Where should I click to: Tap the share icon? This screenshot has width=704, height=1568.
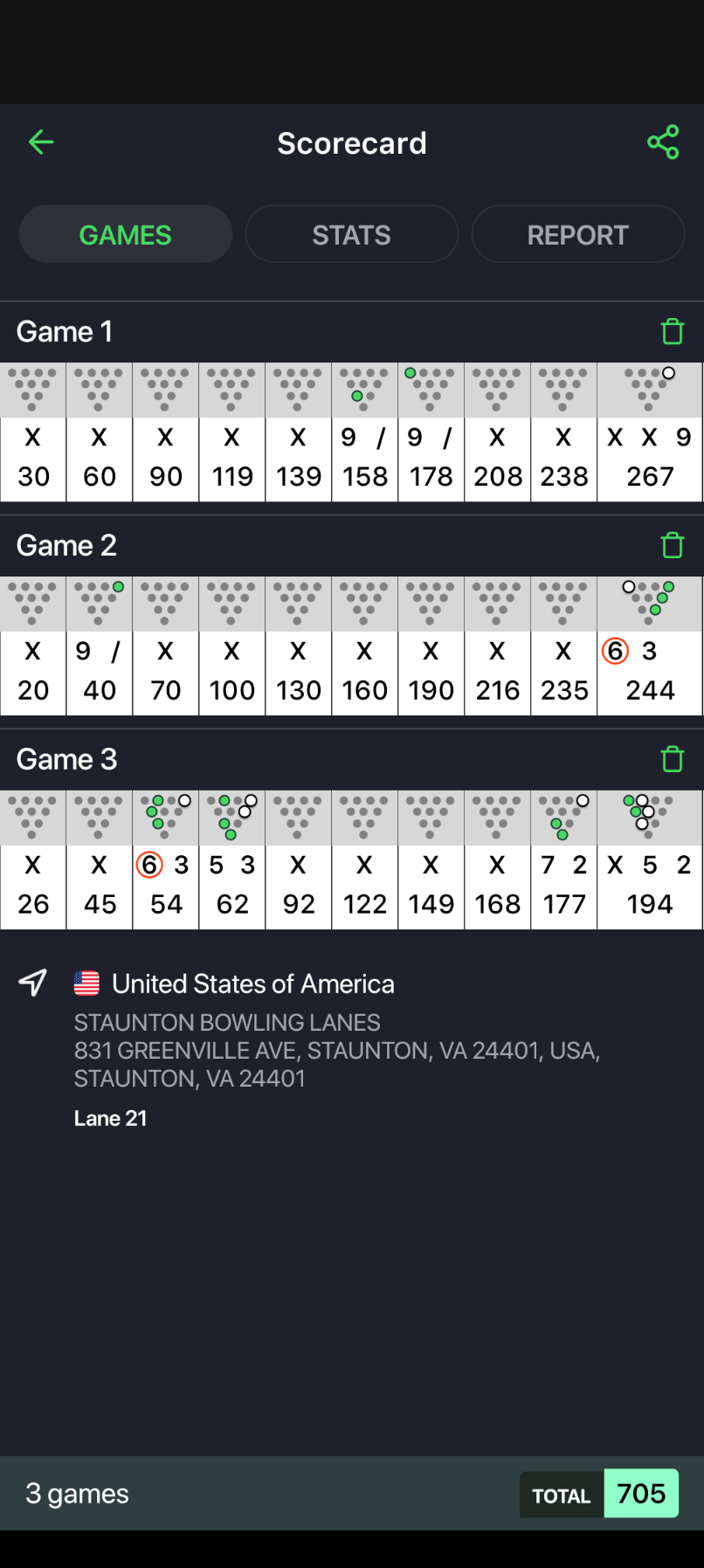point(663,142)
